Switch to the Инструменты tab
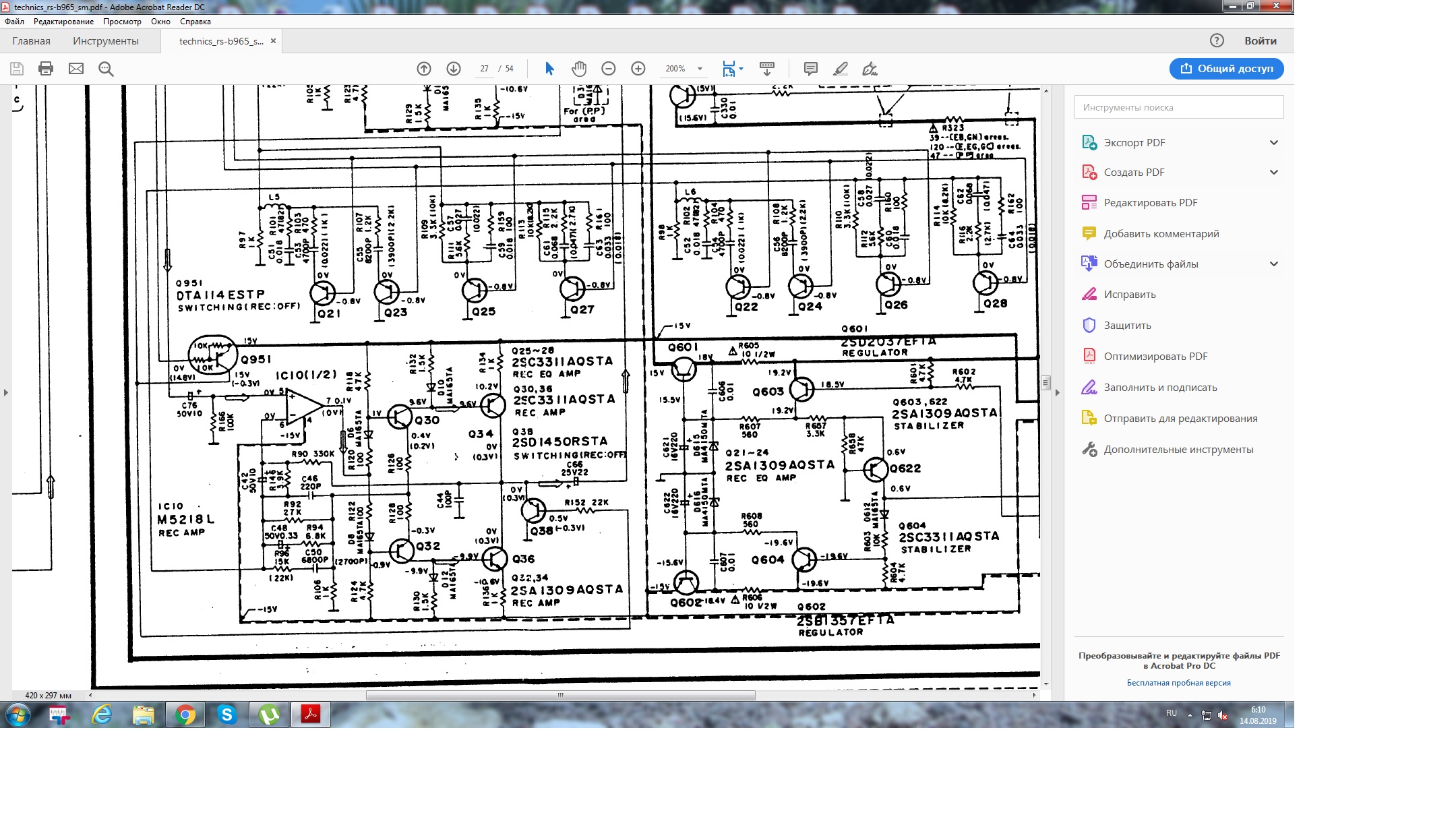The width and height of the screenshot is (1456, 819). tap(106, 41)
